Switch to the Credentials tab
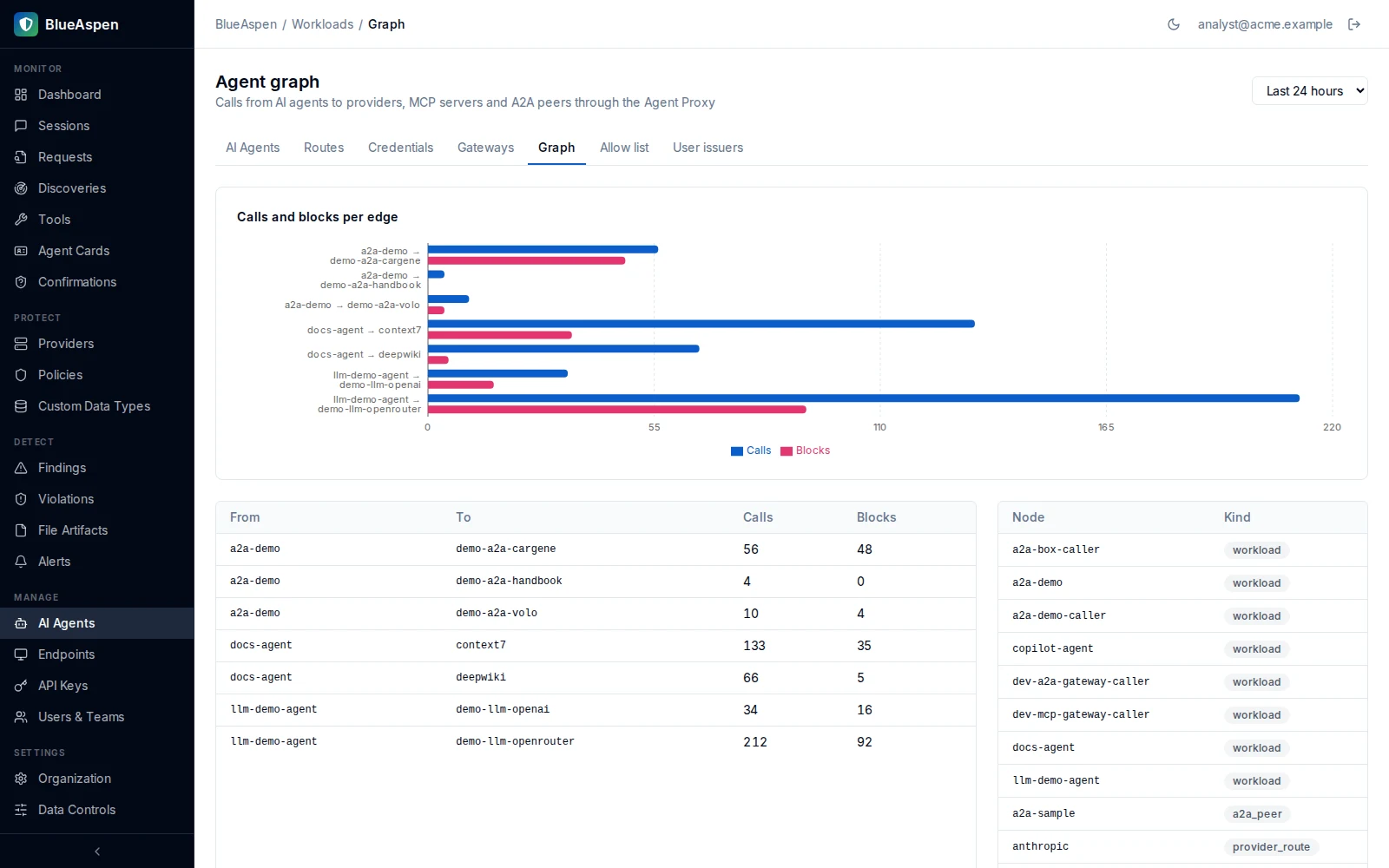This screenshot has width=1389, height=868. tap(400, 148)
